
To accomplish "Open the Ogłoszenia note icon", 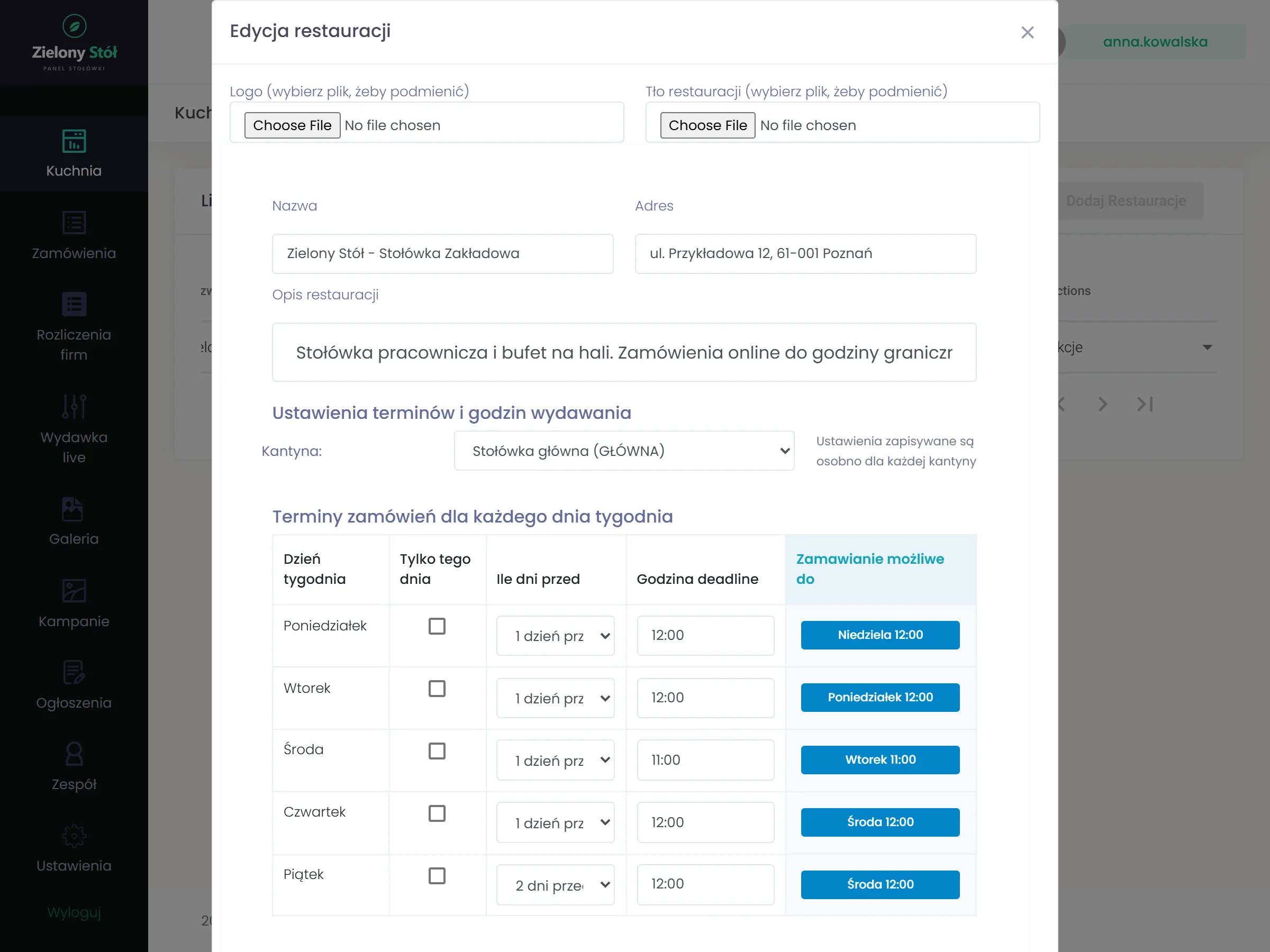I will 74,673.
